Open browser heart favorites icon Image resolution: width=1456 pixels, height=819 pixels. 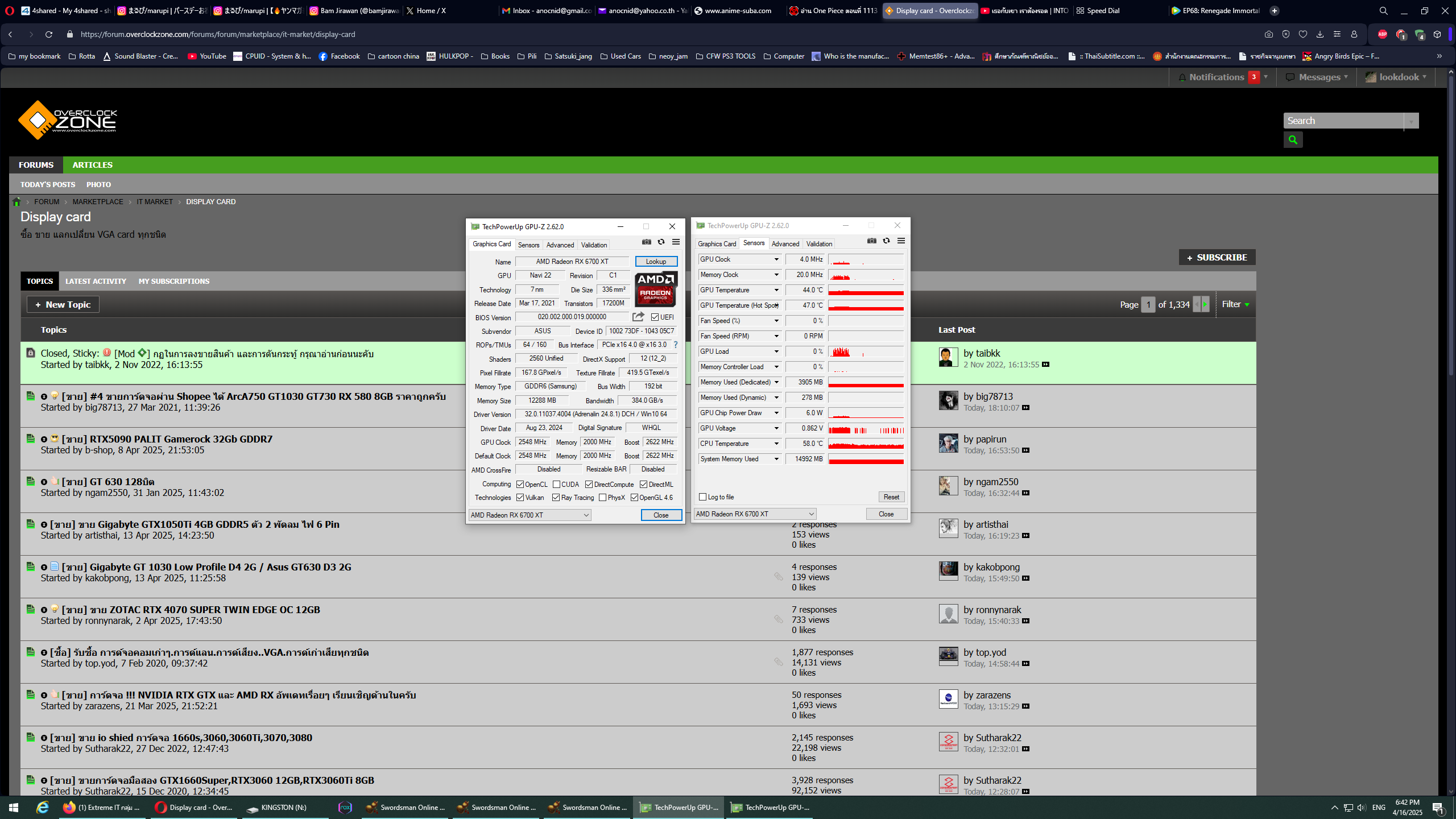[1303, 34]
